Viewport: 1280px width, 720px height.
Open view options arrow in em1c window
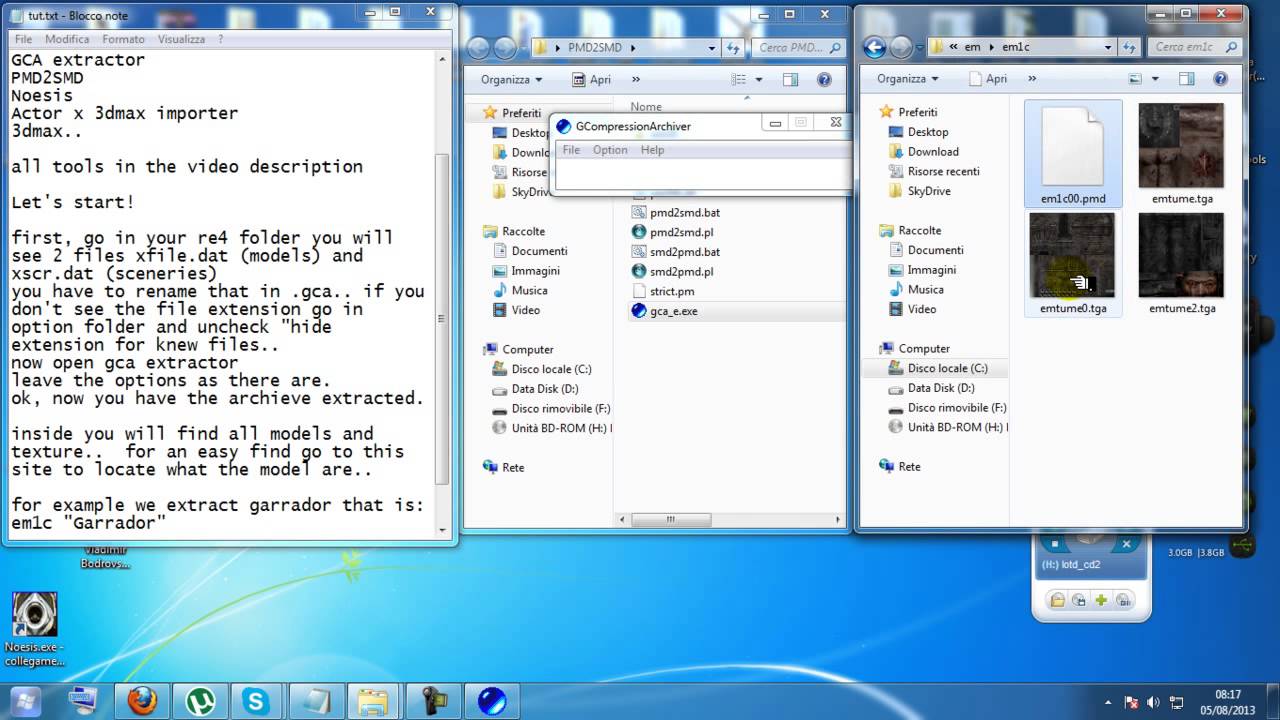(1154, 78)
